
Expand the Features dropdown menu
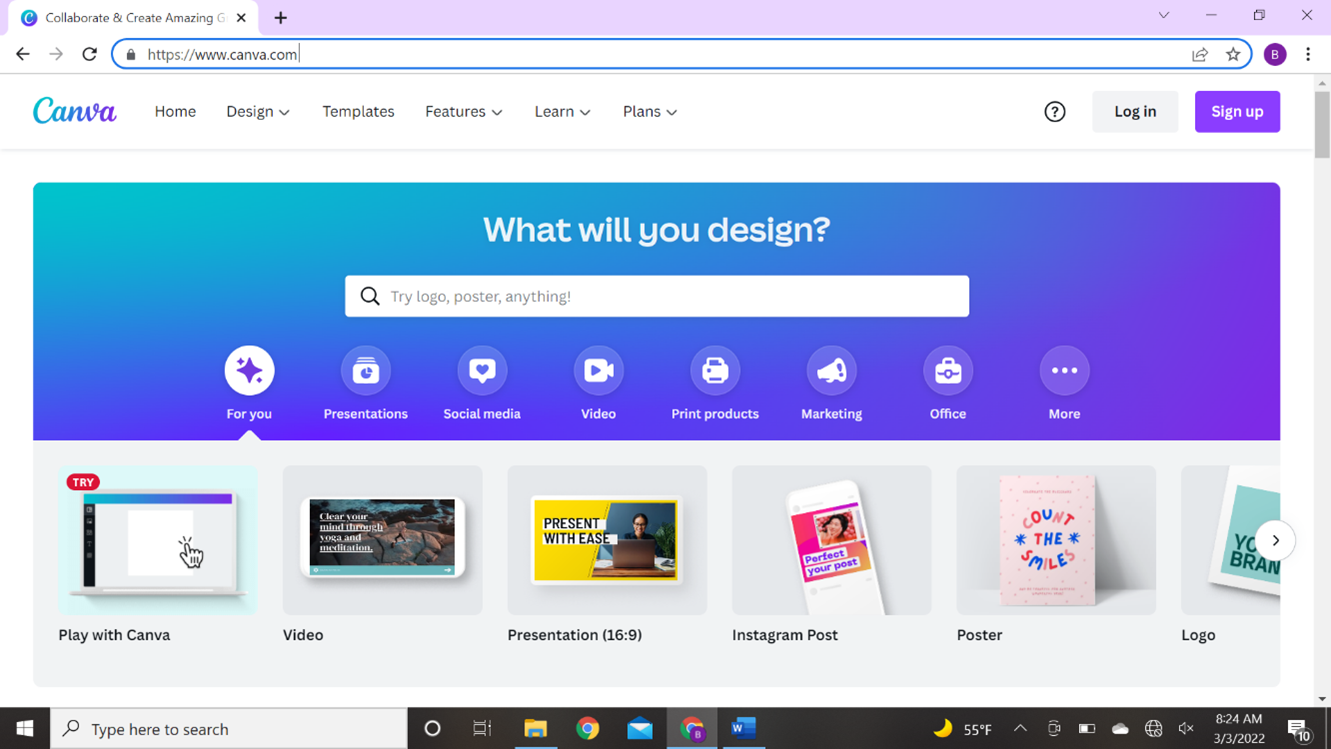pyautogui.click(x=464, y=112)
